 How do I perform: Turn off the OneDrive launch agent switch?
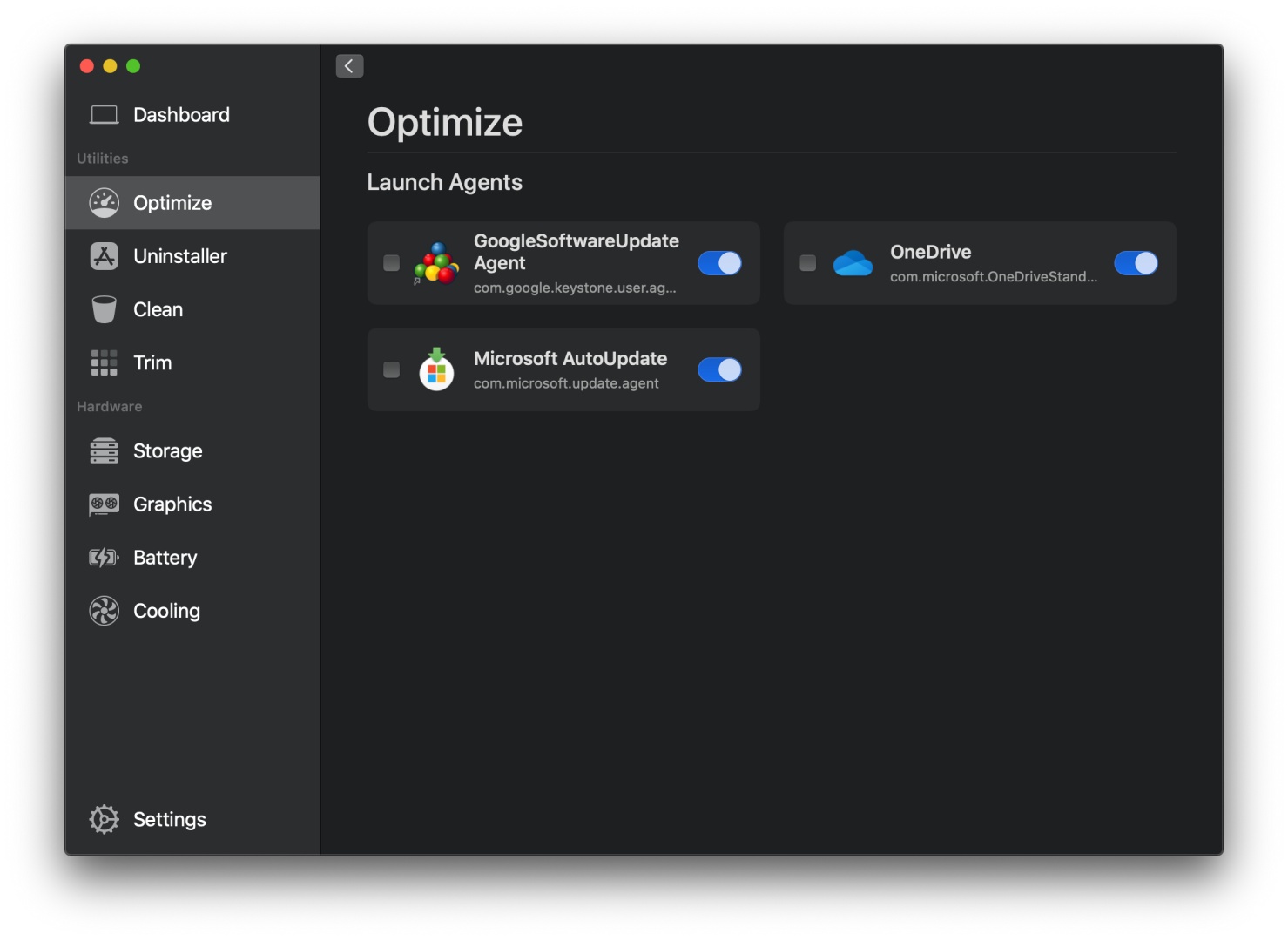[1136, 263]
